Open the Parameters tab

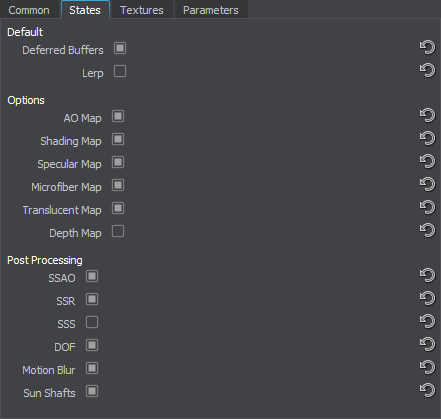pos(211,10)
